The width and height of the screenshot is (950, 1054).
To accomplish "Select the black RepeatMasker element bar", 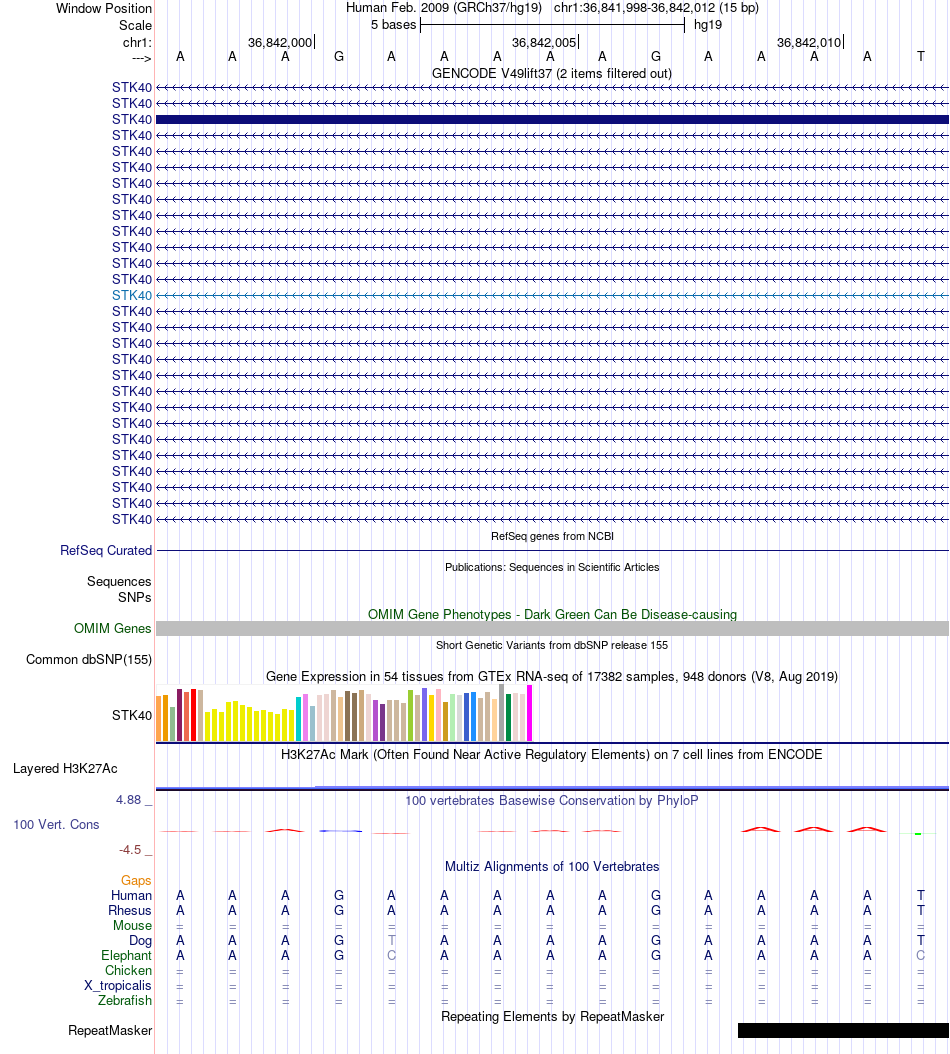I will click(843, 1030).
